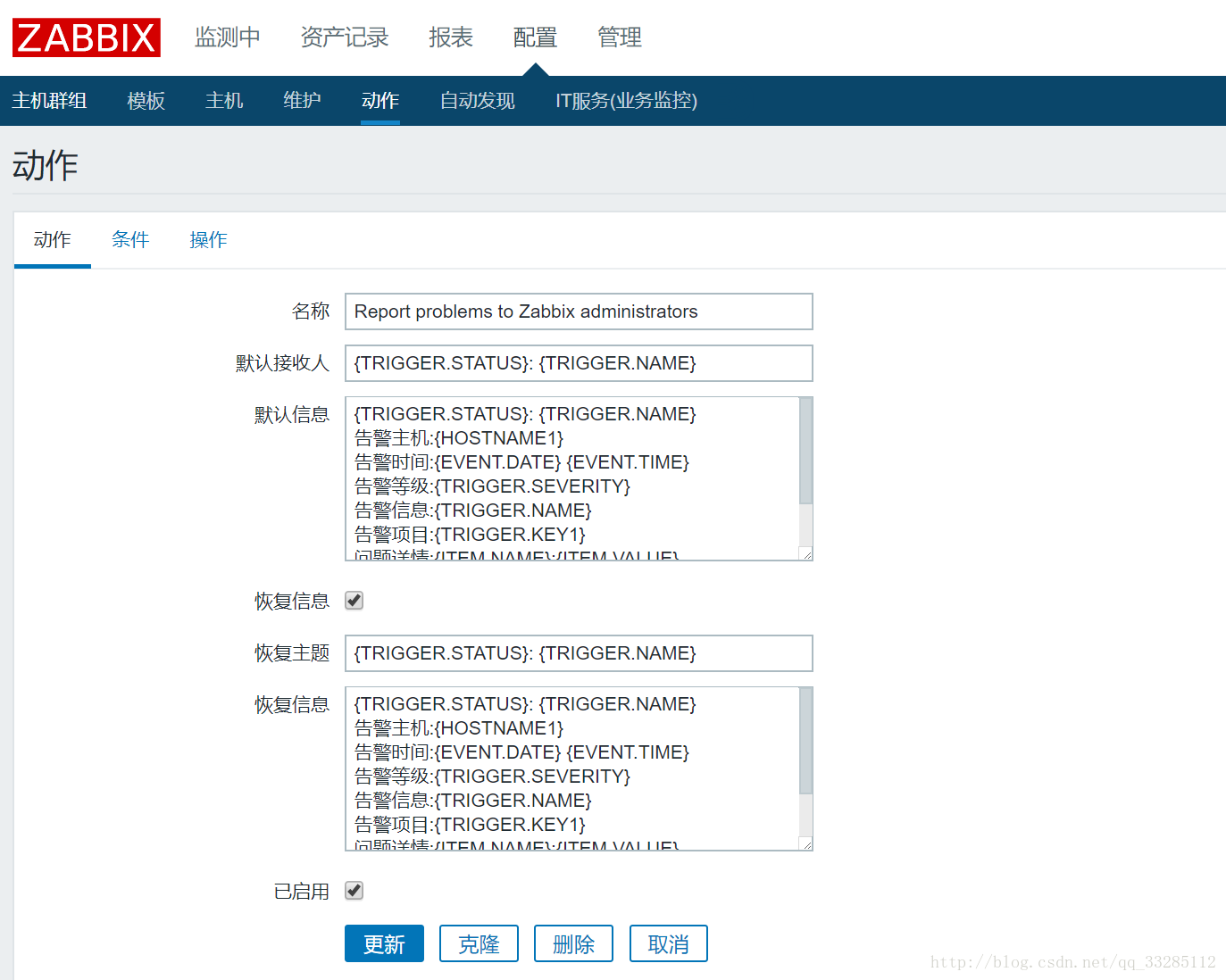1226x980 pixels.
Task: Go to 主机 submenu
Action: point(224,101)
